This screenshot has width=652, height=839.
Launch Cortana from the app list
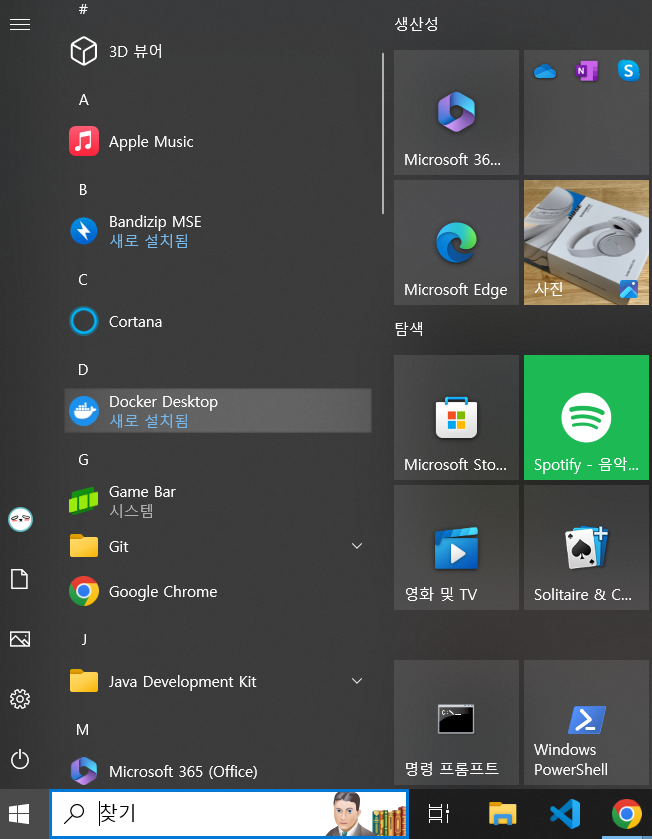218,321
